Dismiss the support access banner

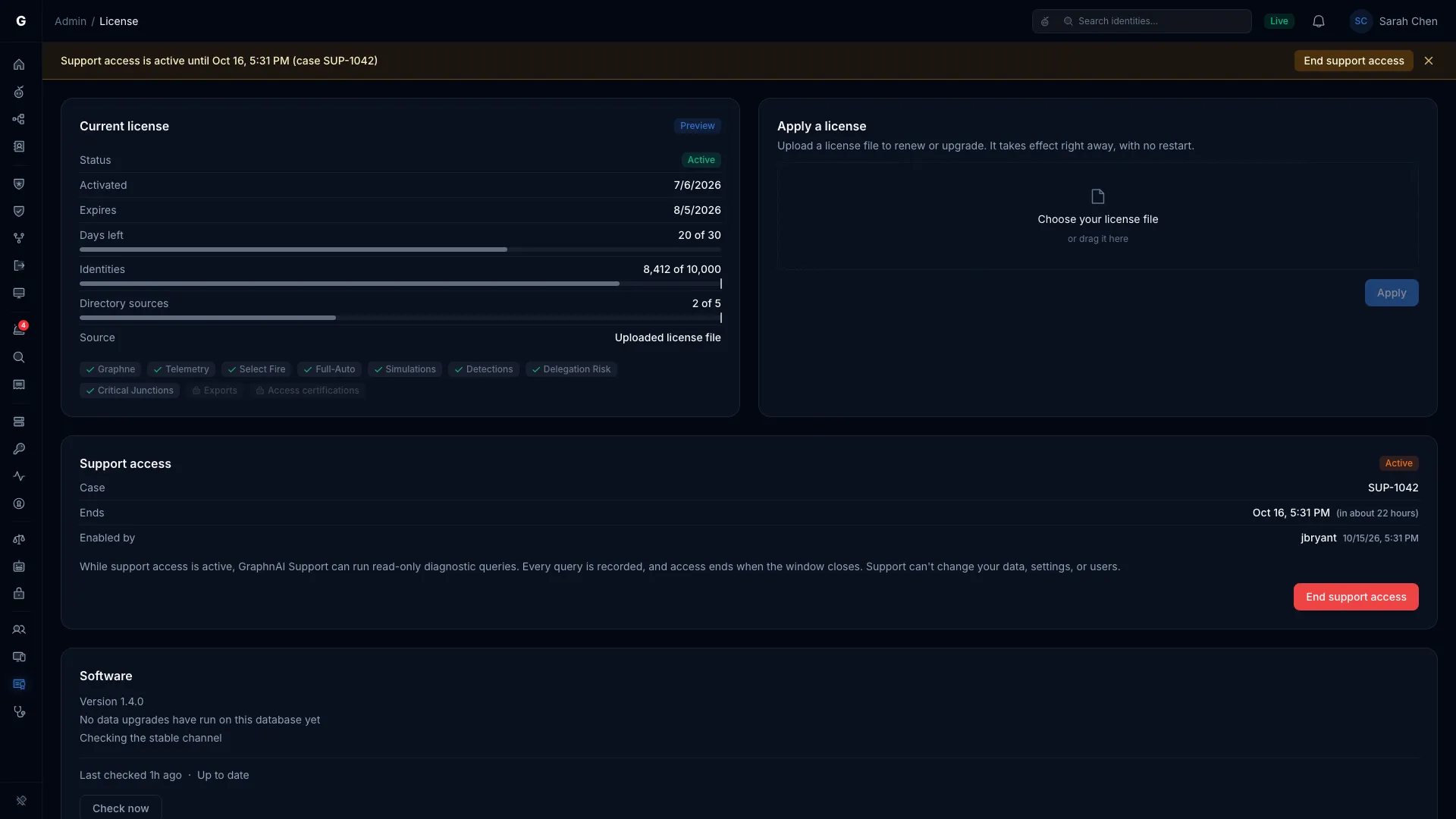tap(1429, 61)
